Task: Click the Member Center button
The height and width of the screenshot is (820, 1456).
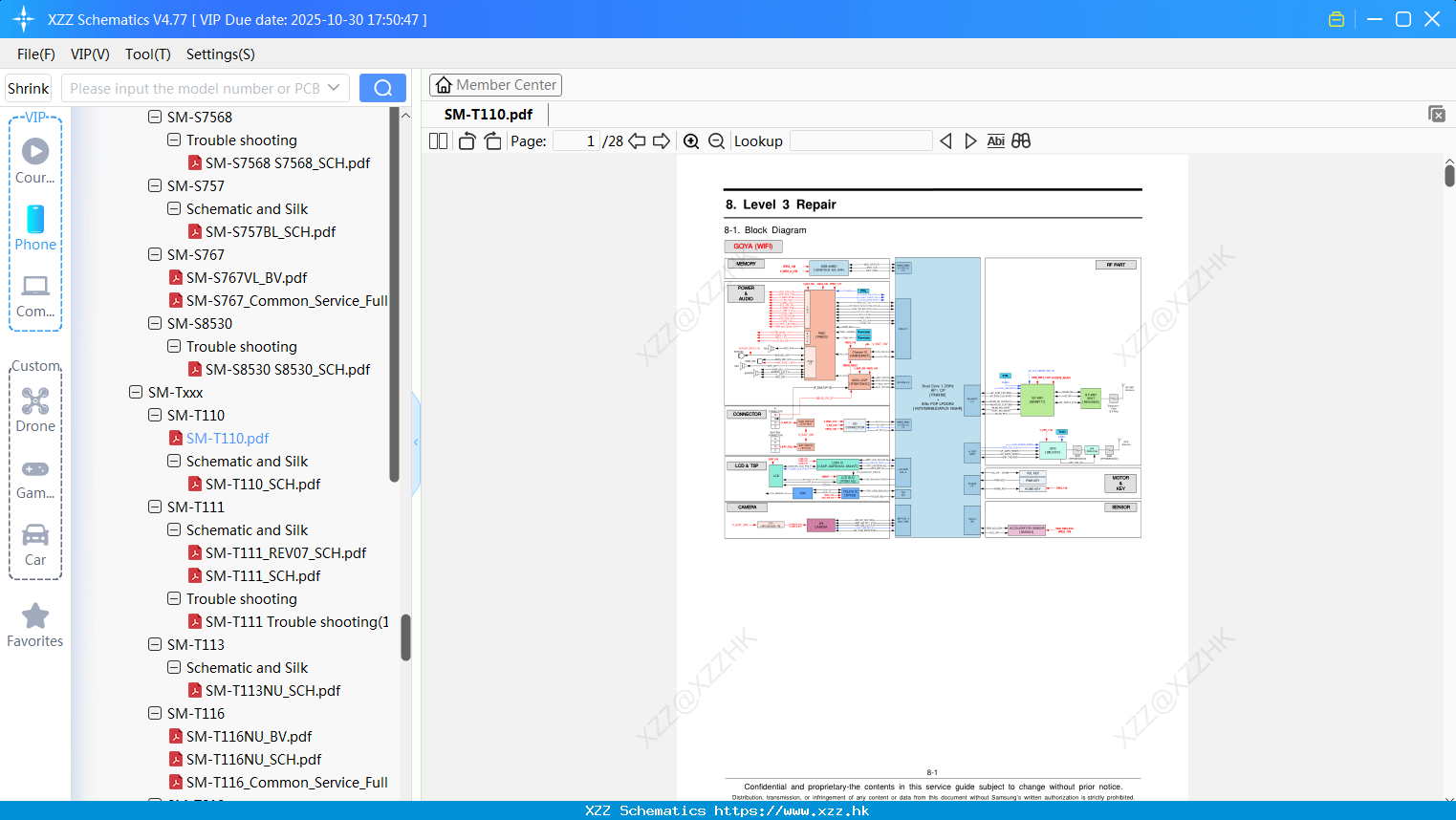Action: (x=495, y=85)
